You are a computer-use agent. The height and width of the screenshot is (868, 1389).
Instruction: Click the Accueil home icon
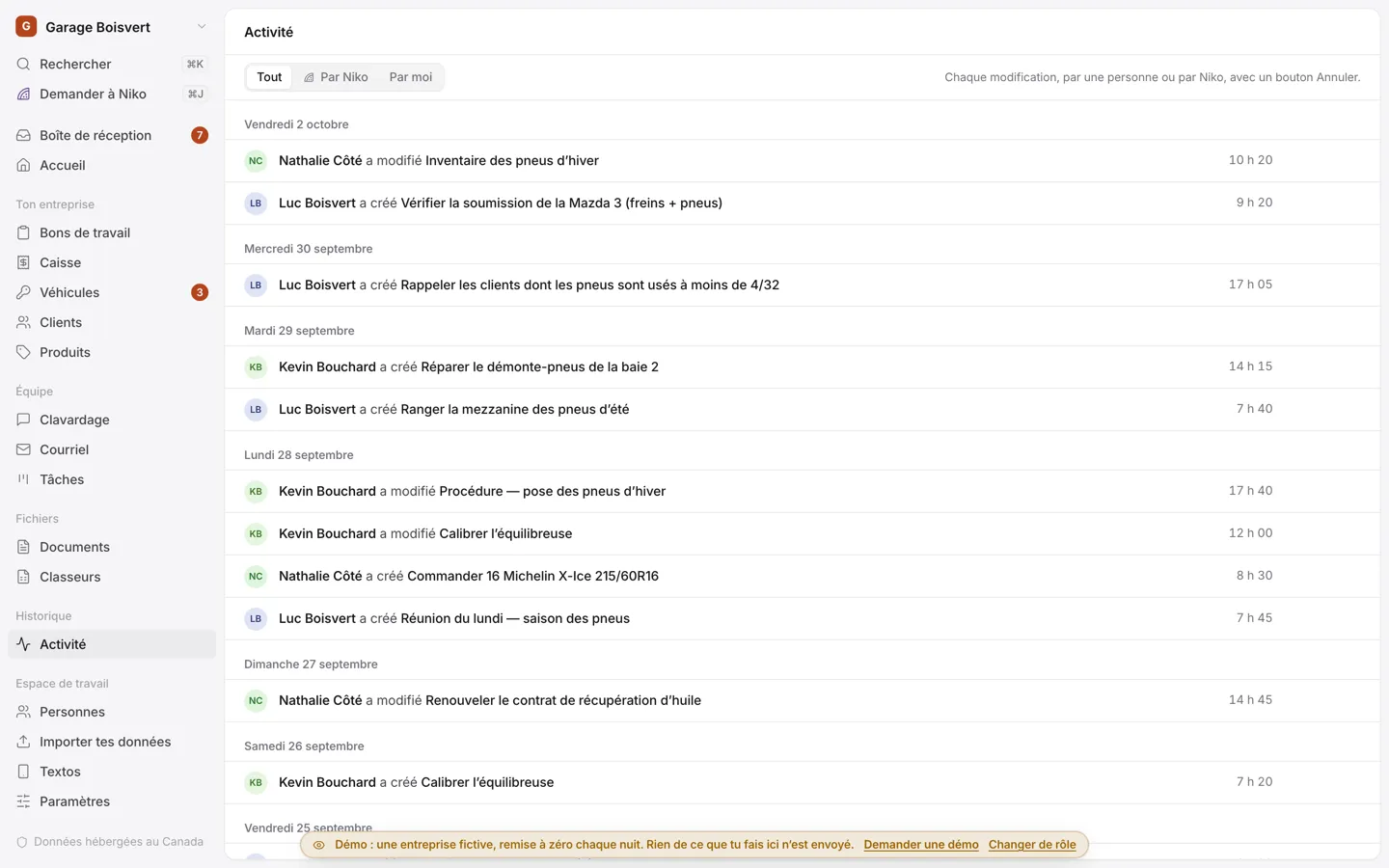click(x=23, y=165)
